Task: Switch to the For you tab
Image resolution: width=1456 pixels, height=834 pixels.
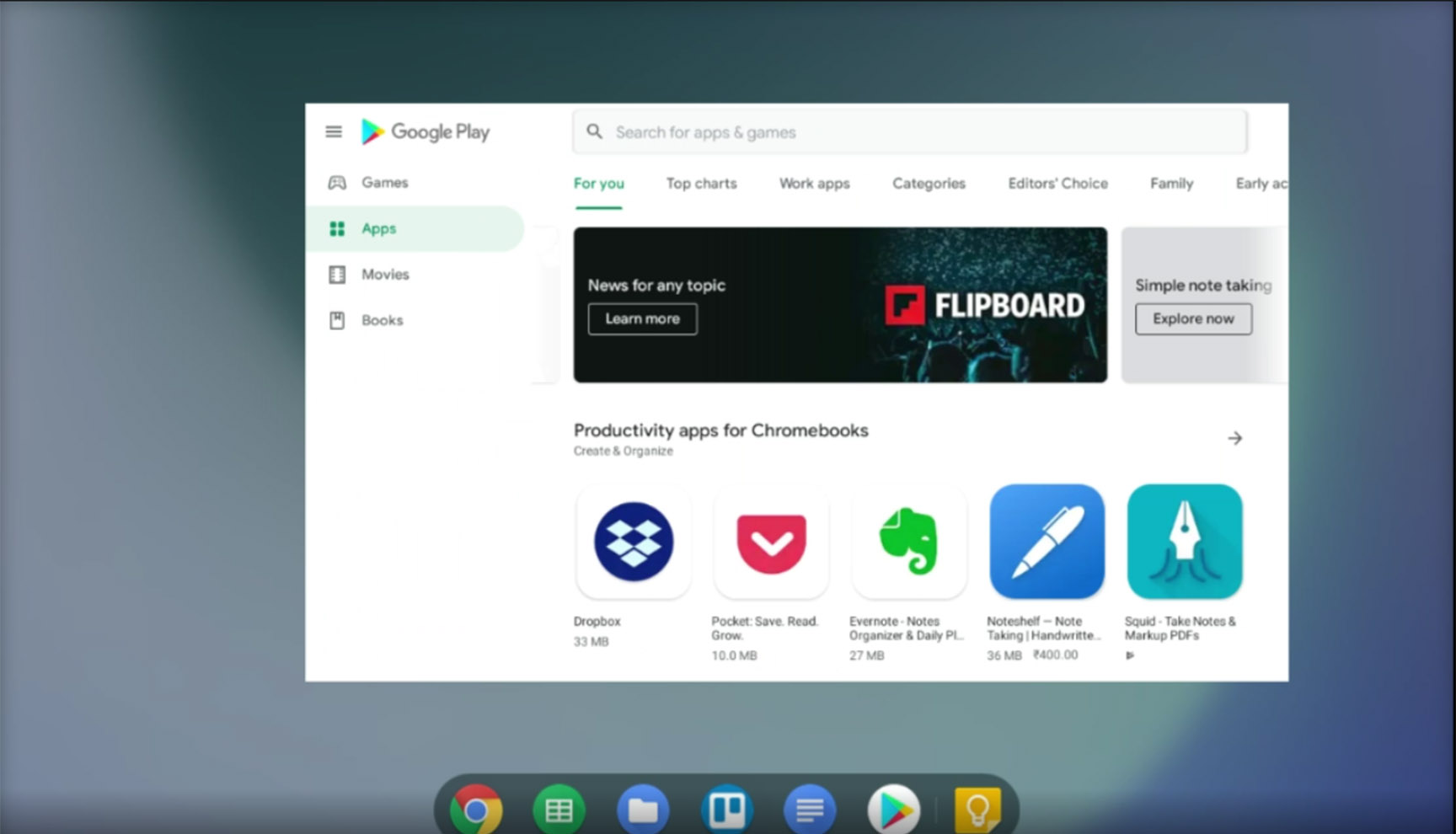Action: [x=599, y=184]
